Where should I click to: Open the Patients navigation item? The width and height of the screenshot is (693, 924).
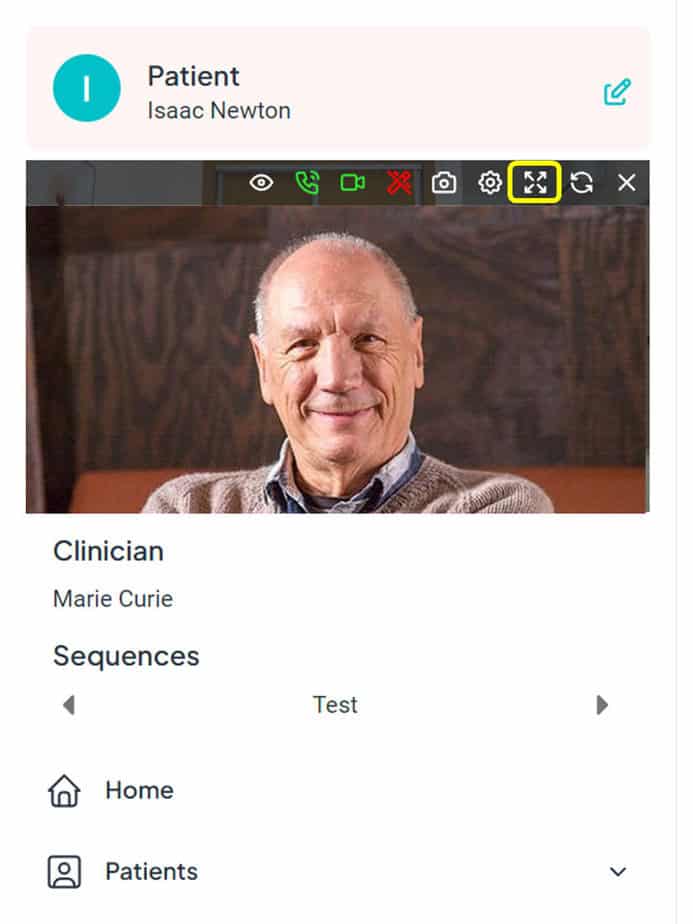[x=150, y=871]
